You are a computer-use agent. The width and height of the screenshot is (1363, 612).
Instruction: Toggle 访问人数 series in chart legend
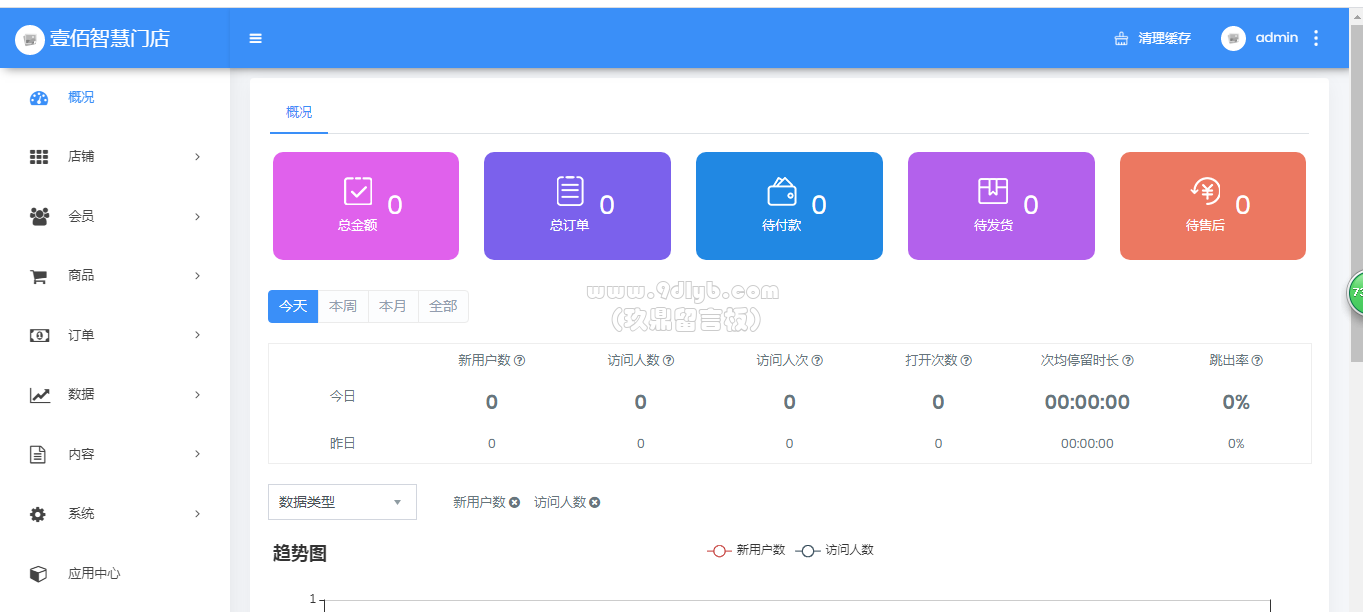click(x=834, y=550)
